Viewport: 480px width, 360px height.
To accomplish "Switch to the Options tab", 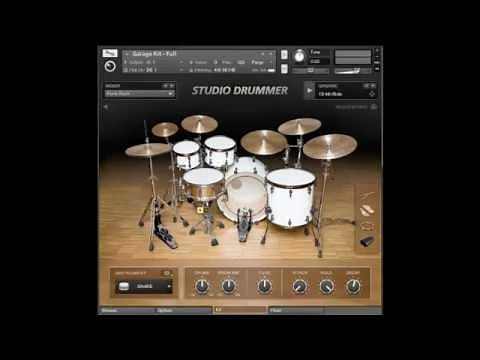I will click(x=184, y=310).
